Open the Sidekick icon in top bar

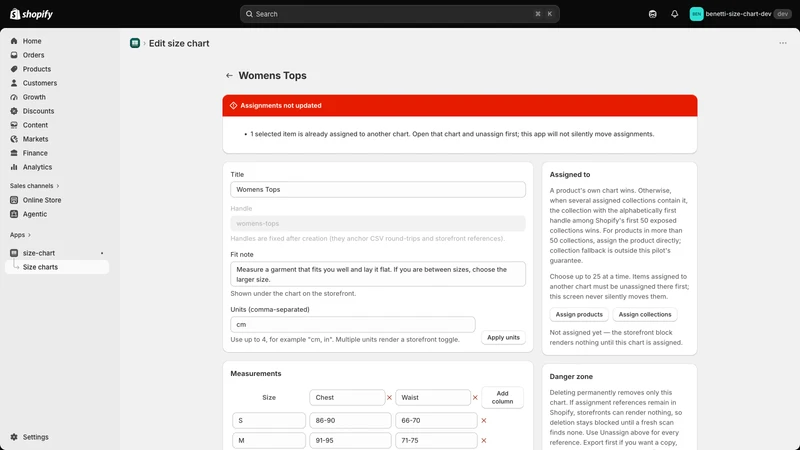(x=653, y=14)
